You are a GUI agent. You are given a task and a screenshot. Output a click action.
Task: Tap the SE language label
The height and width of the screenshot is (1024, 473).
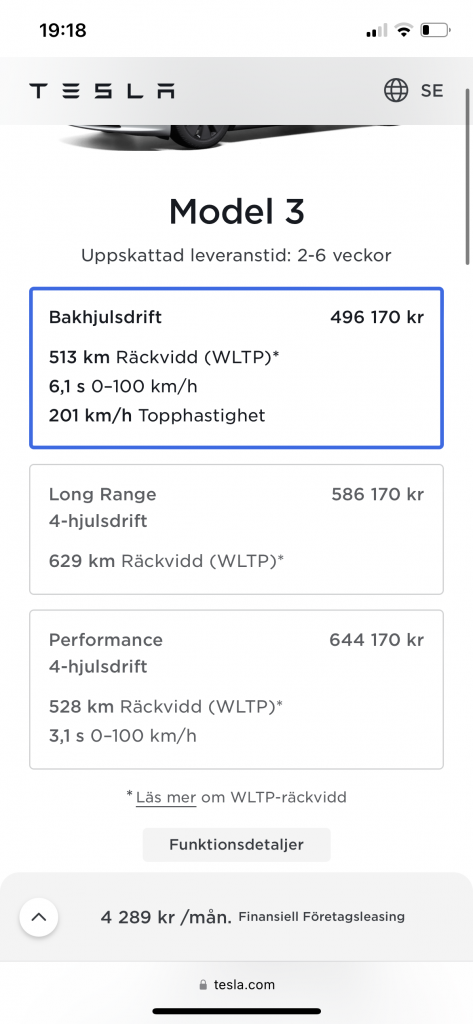432,91
